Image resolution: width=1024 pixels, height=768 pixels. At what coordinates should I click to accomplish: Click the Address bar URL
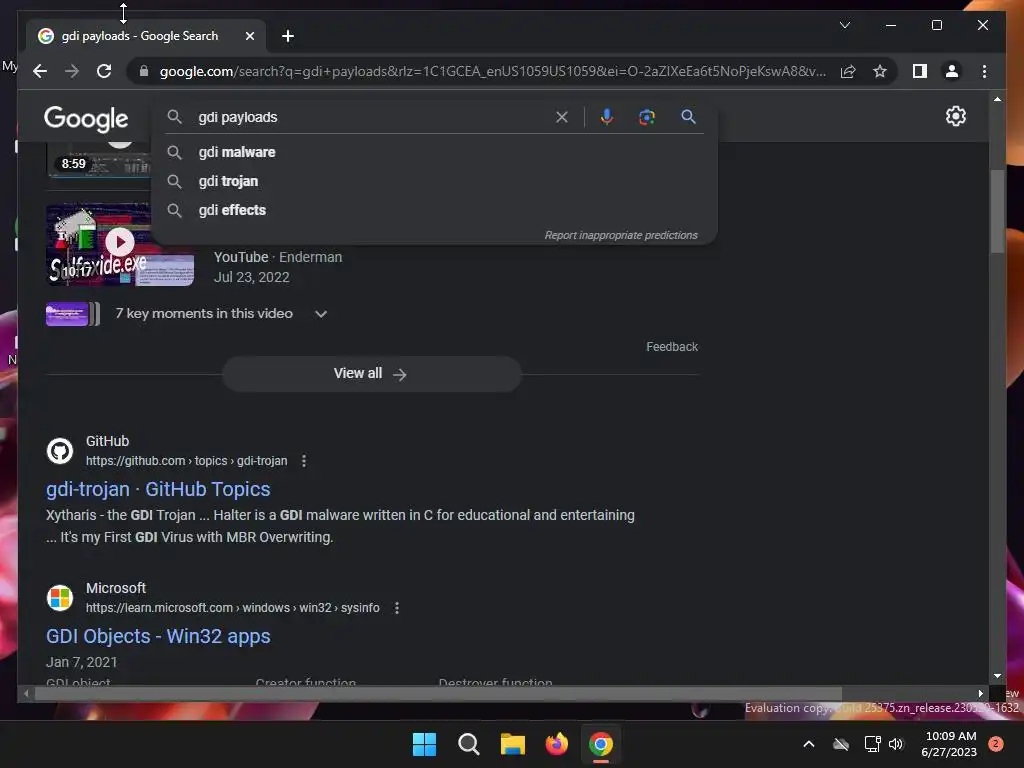(492, 71)
